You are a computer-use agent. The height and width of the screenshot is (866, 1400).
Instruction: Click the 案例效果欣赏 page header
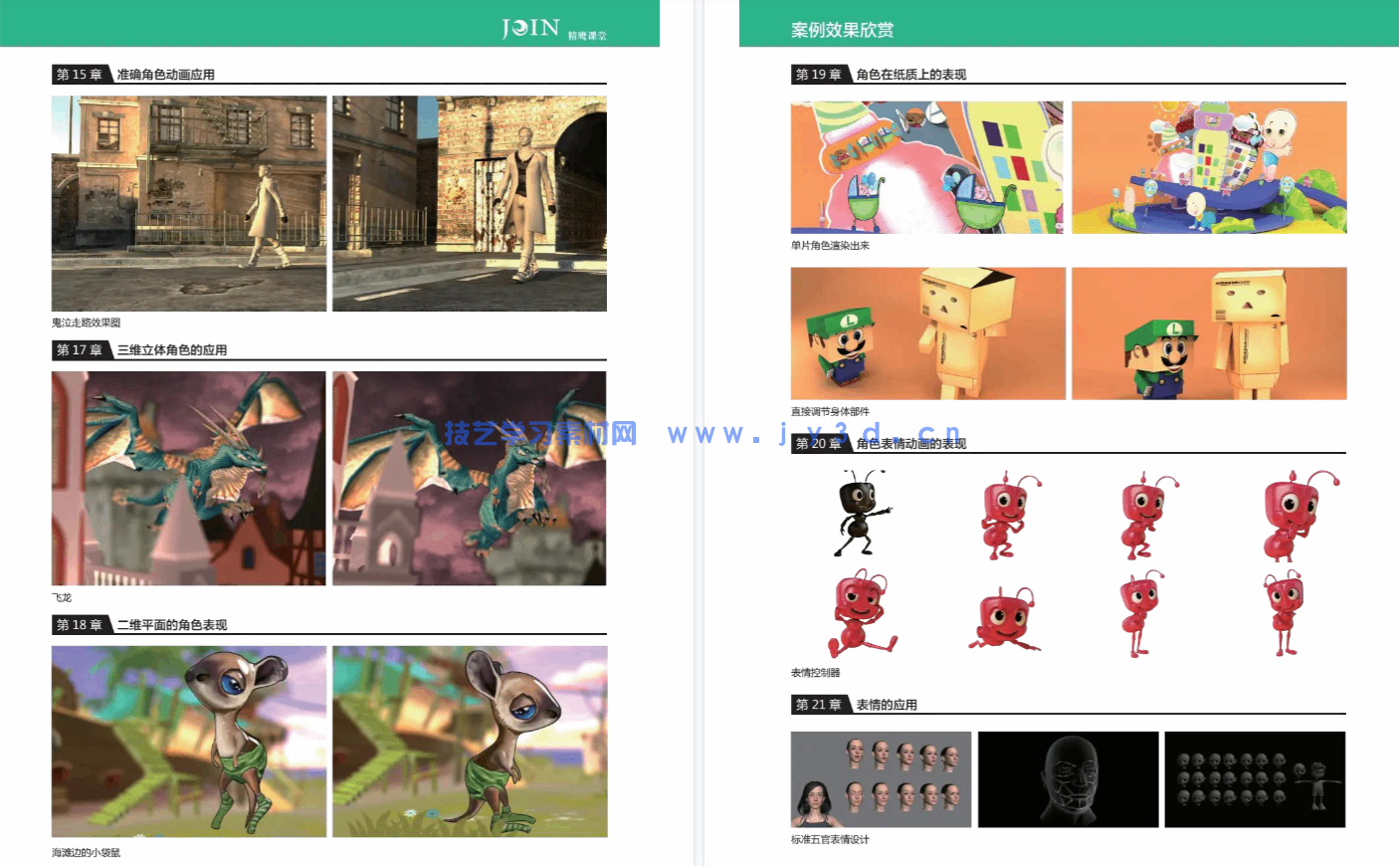842,30
